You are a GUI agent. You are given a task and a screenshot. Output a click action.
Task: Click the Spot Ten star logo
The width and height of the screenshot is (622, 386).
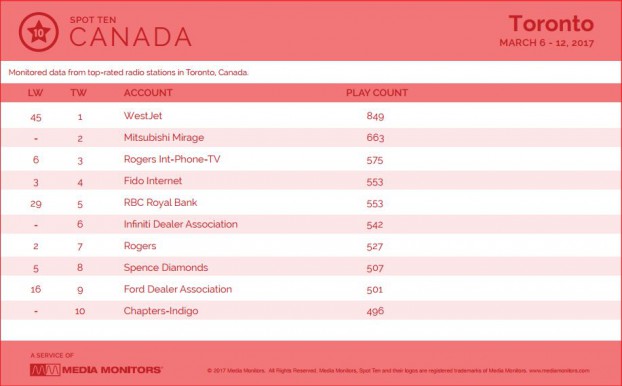[x=38, y=32]
